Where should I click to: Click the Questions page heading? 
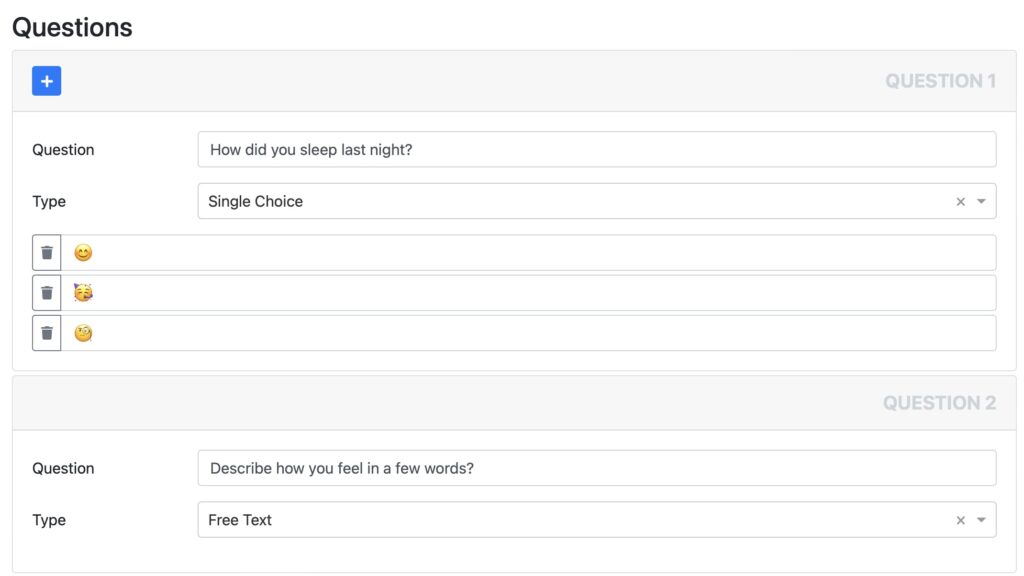(x=72, y=27)
